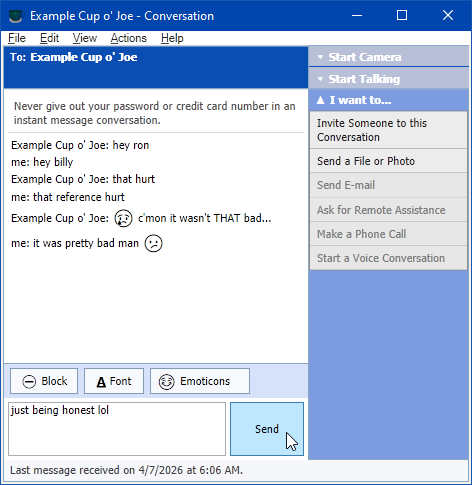Choose Invite Someone to this Conversation

(x=388, y=130)
